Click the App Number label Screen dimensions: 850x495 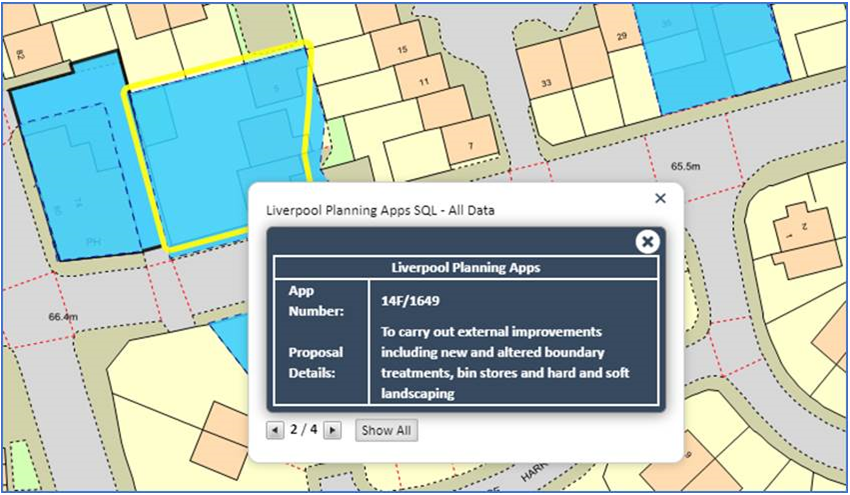(x=316, y=301)
